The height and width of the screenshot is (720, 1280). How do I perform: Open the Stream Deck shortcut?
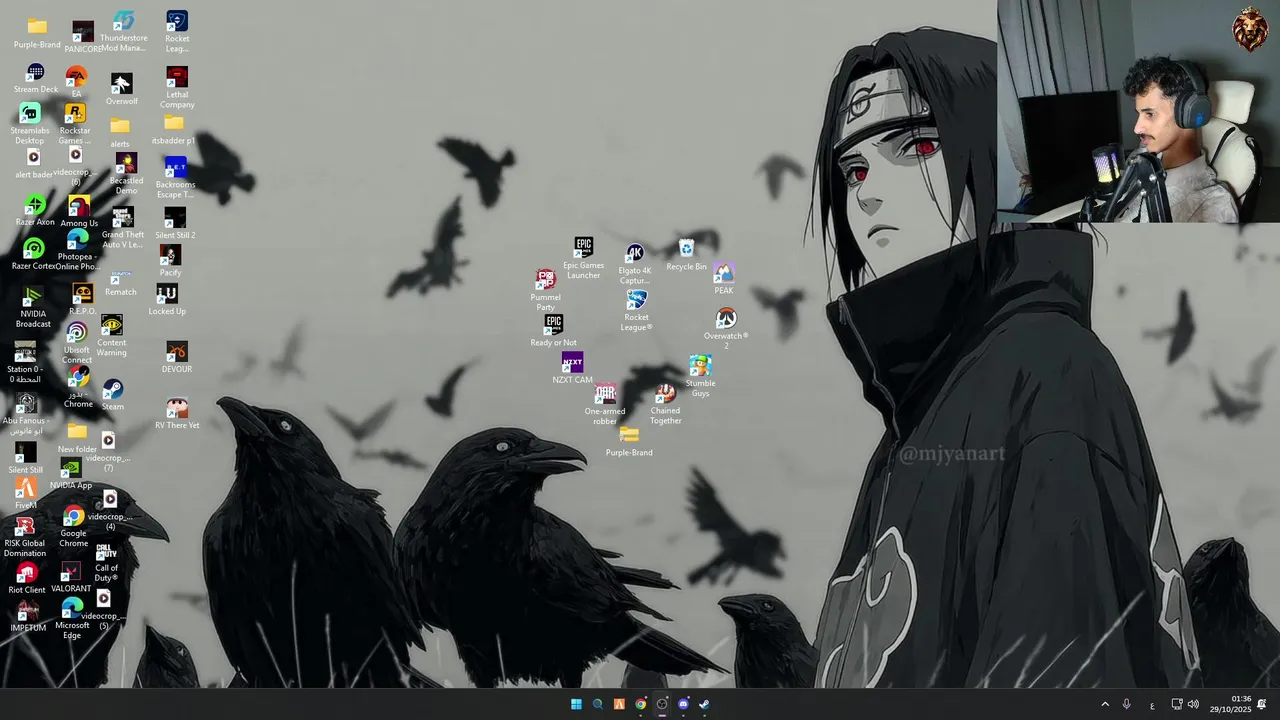pyautogui.click(x=36, y=79)
